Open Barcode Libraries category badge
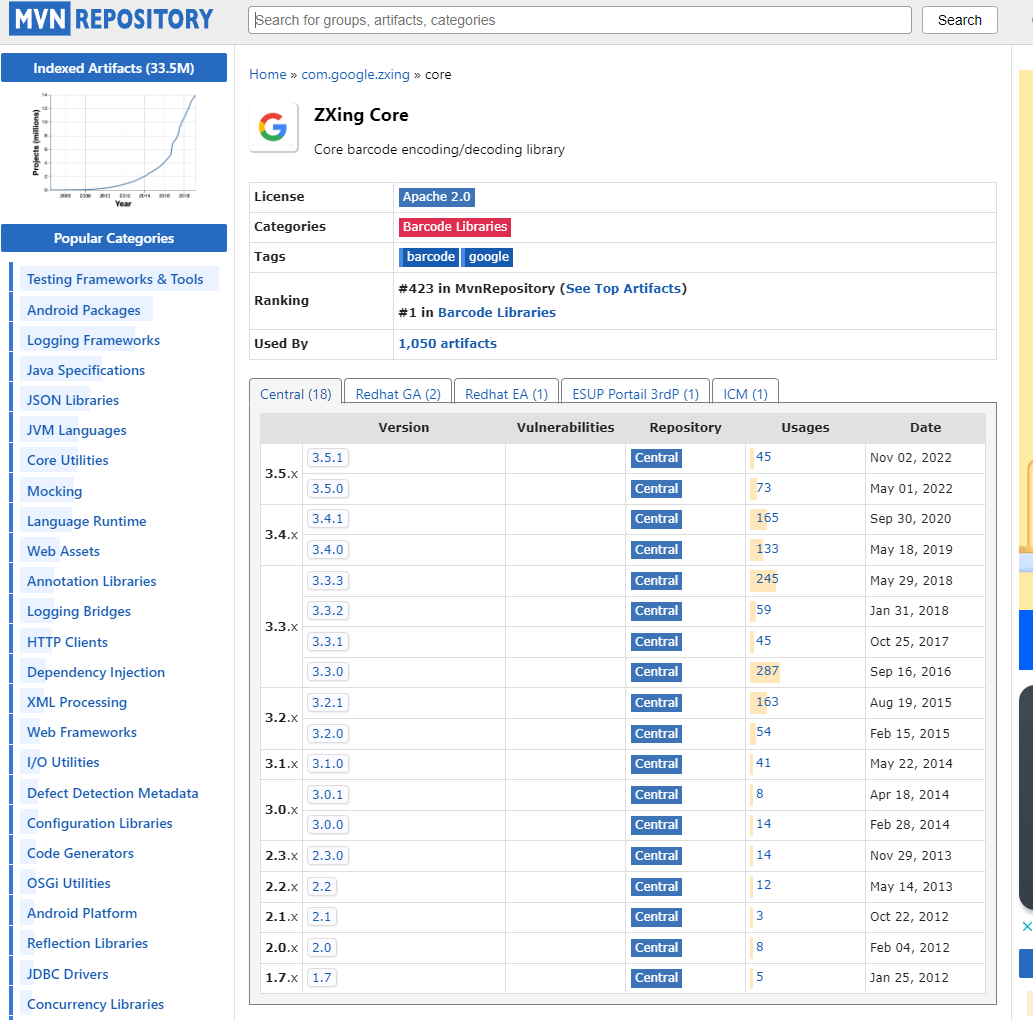Viewport: 1033px width, 1020px height. pos(455,227)
